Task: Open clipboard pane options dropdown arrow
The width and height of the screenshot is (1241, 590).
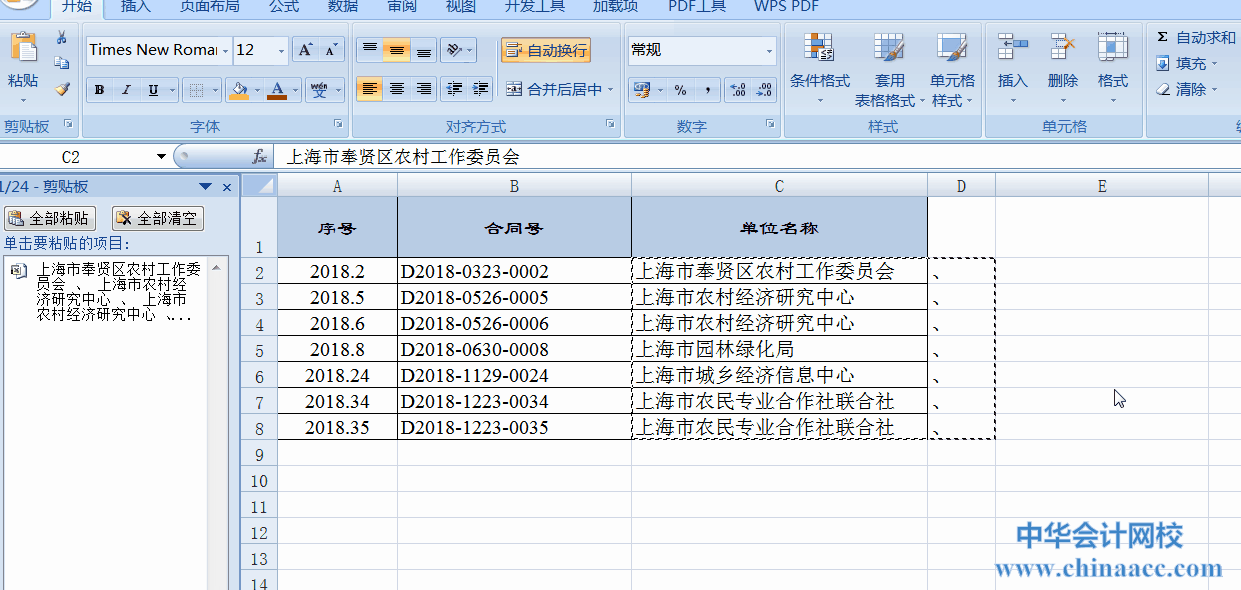Action: [205, 187]
